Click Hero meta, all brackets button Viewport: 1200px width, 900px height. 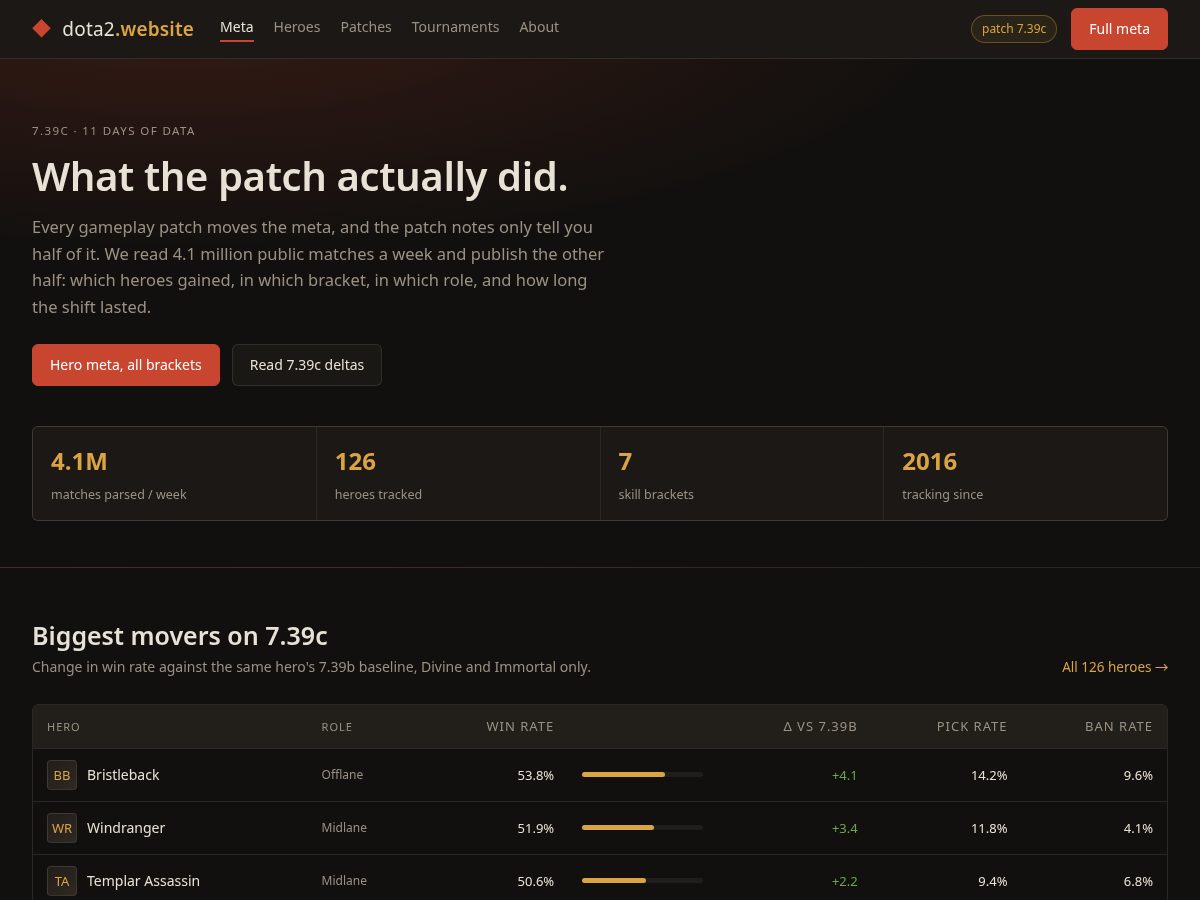[x=126, y=365]
